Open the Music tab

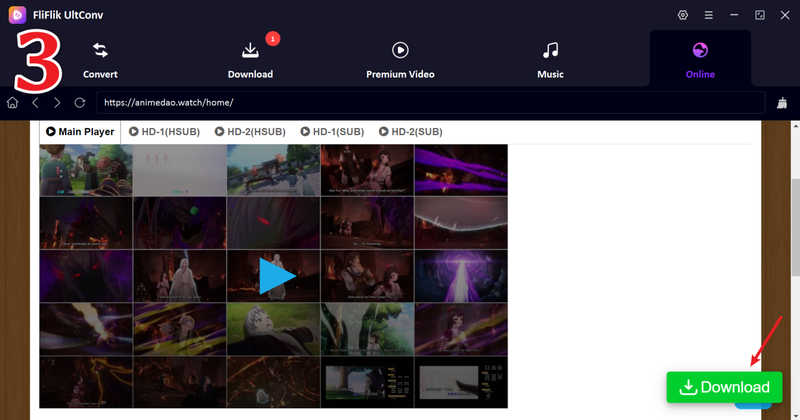pos(550,61)
